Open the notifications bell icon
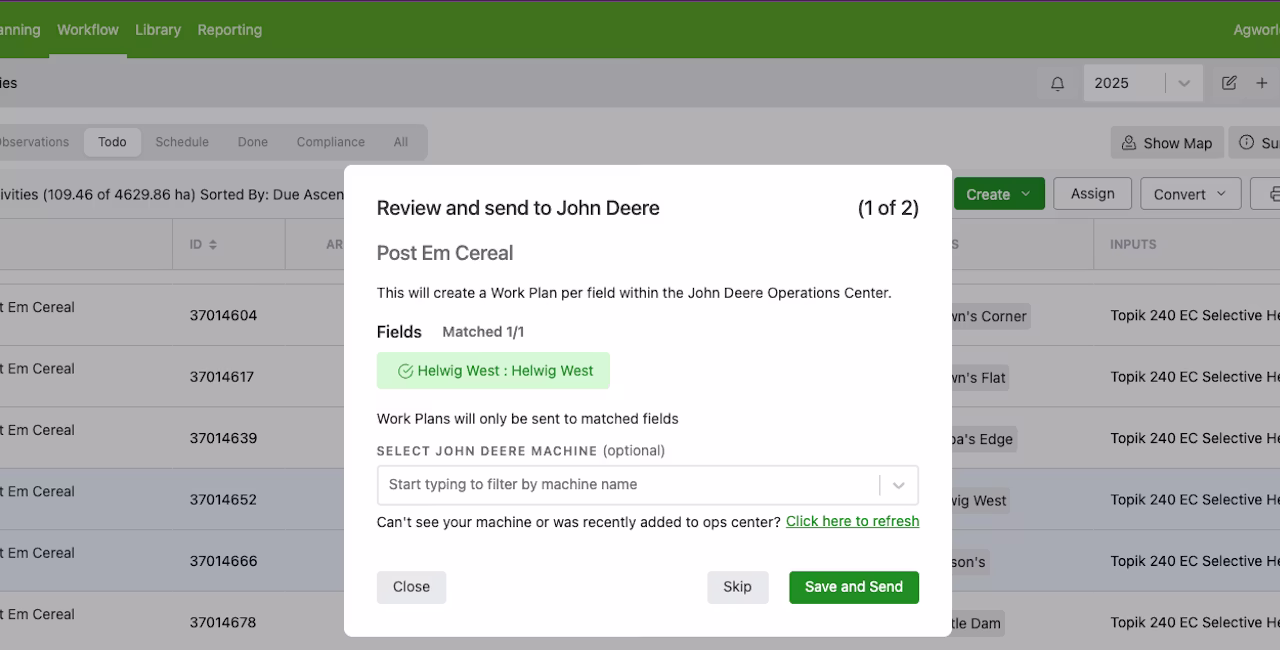Image resolution: width=1280 pixels, height=650 pixels. tap(1057, 84)
